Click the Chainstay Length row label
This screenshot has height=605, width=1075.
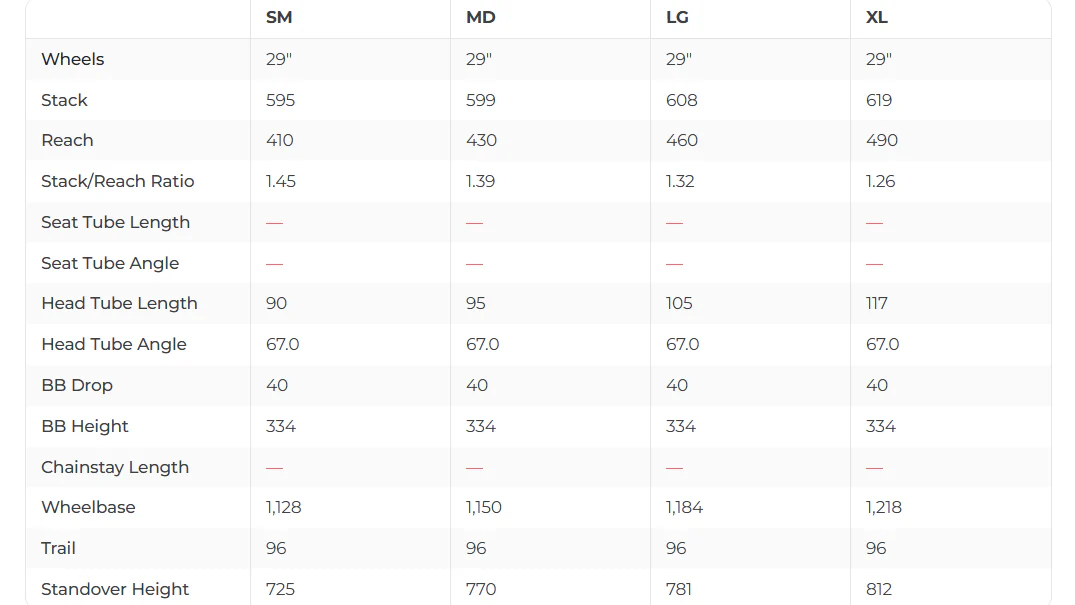115,467
